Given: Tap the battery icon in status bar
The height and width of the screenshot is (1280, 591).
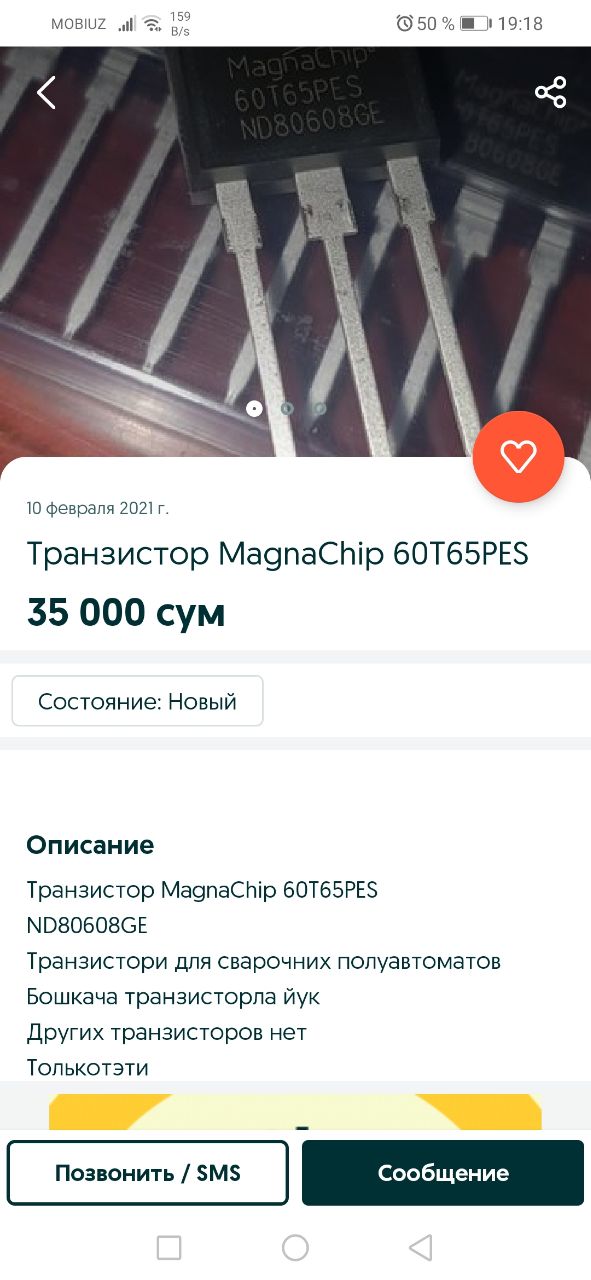Looking at the screenshot, I should [x=474, y=23].
